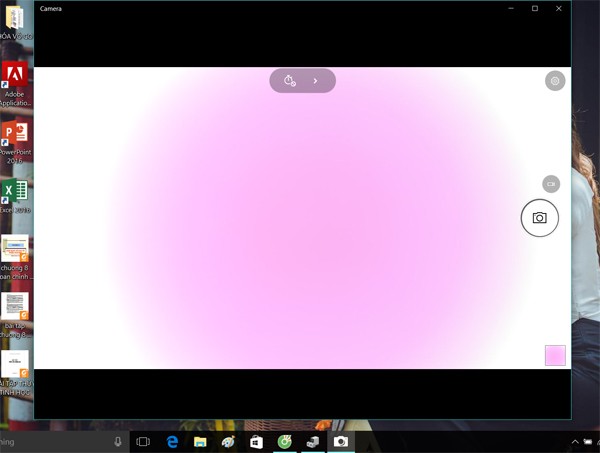The image size is (600, 453).
Task: Open Microsoft Store from taskbar
Action: pyautogui.click(x=256, y=442)
